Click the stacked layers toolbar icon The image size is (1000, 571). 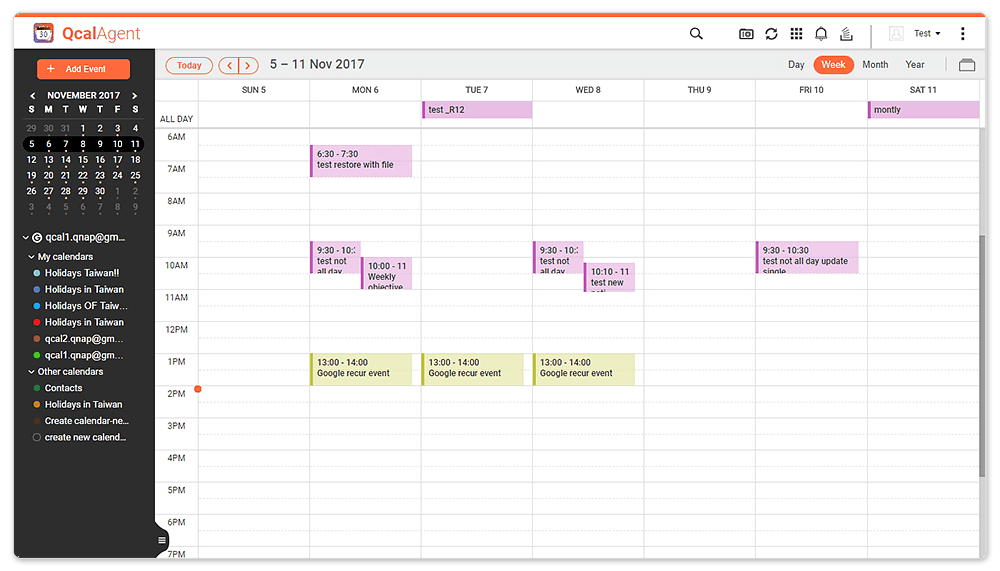pos(846,34)
